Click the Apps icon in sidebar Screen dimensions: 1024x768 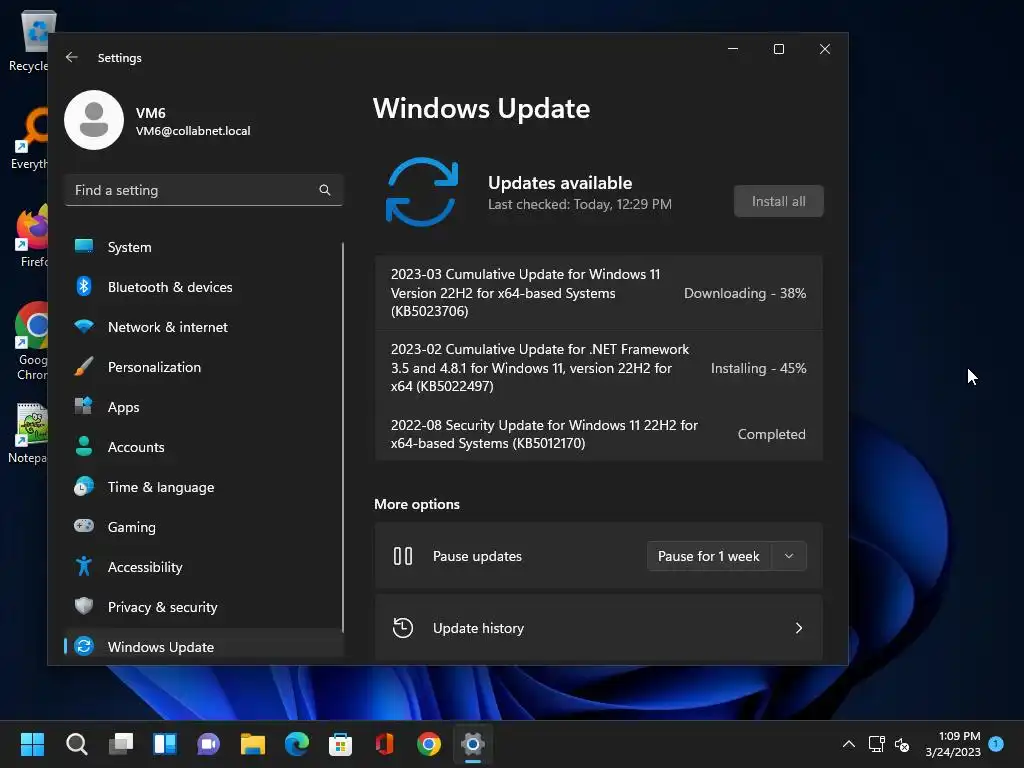(84, 406)
